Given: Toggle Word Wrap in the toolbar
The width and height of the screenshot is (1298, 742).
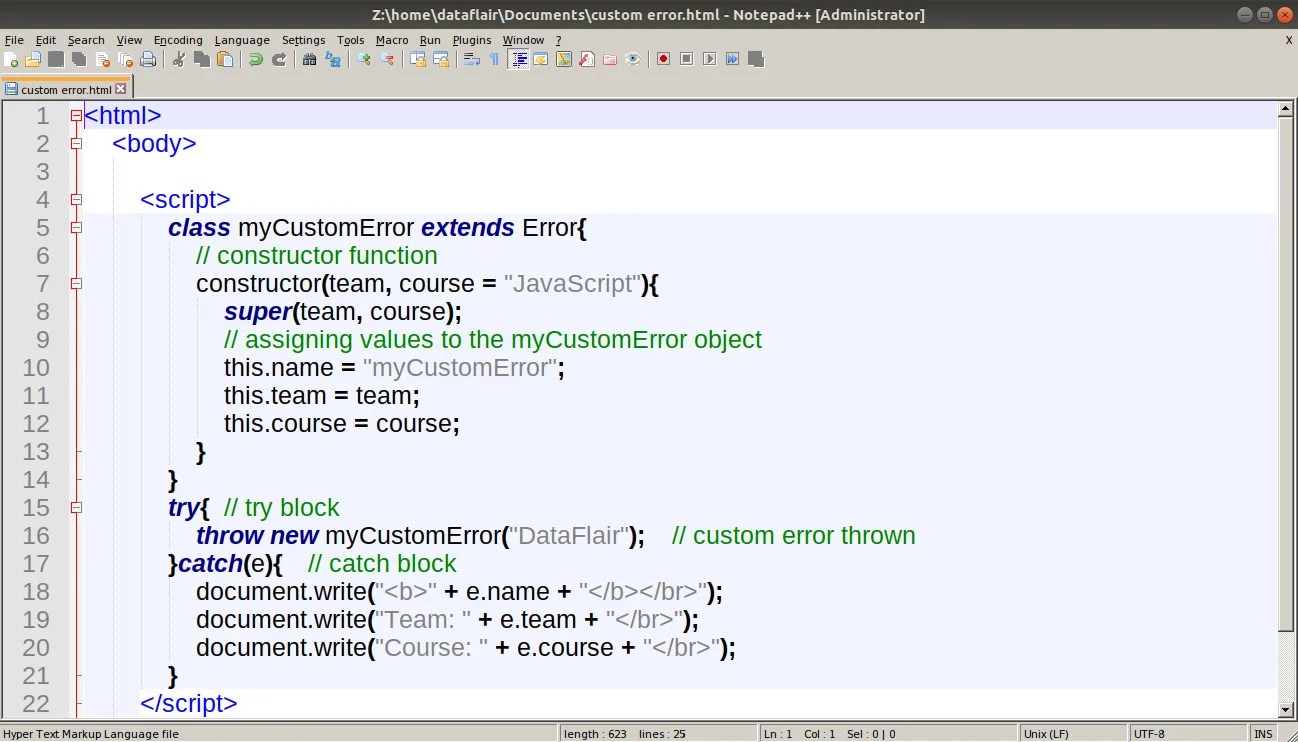Looking at the screenshot, I should click(471, 59).
